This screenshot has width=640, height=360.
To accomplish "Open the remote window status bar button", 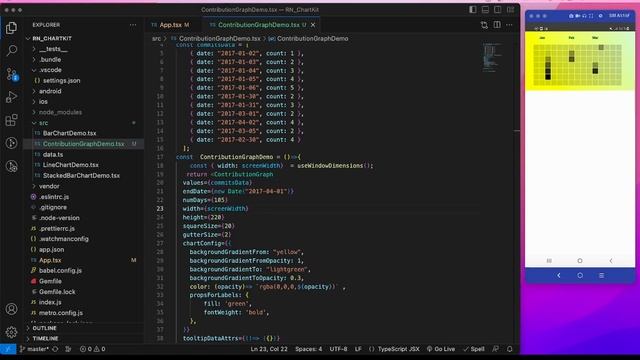I will [8, 349].
